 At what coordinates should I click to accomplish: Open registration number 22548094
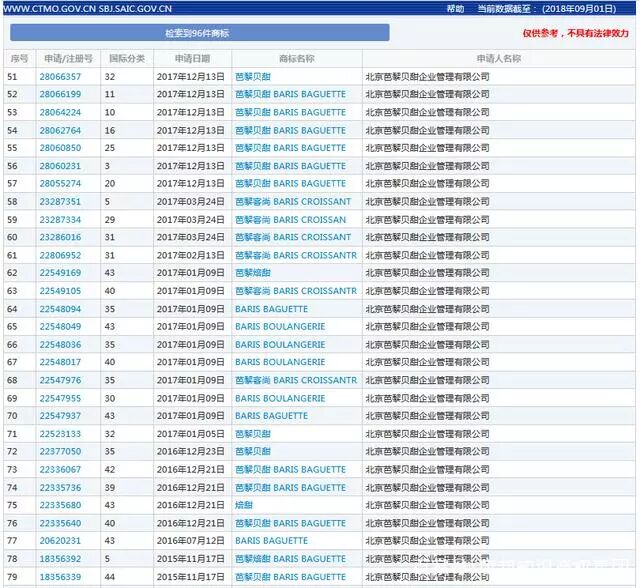[x=60, y=309]
